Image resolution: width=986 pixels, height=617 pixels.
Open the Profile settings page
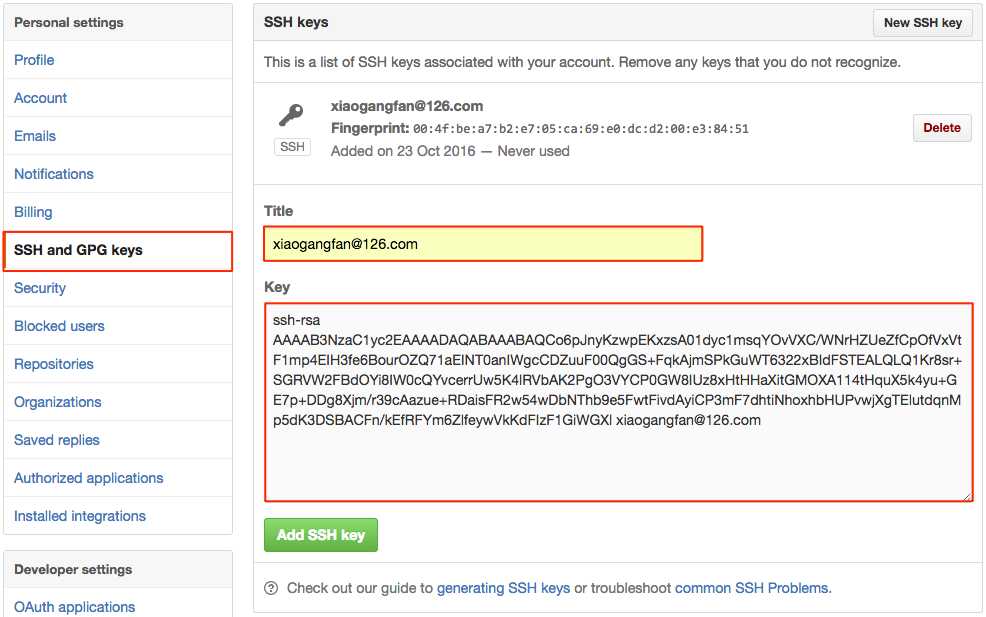tap(34, 60)
